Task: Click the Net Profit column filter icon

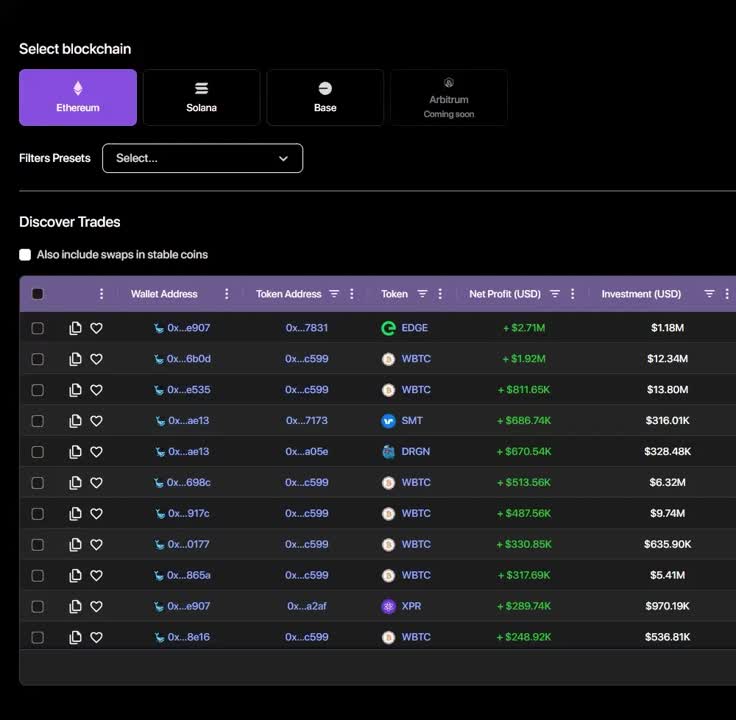Action: tap(554, 294)
